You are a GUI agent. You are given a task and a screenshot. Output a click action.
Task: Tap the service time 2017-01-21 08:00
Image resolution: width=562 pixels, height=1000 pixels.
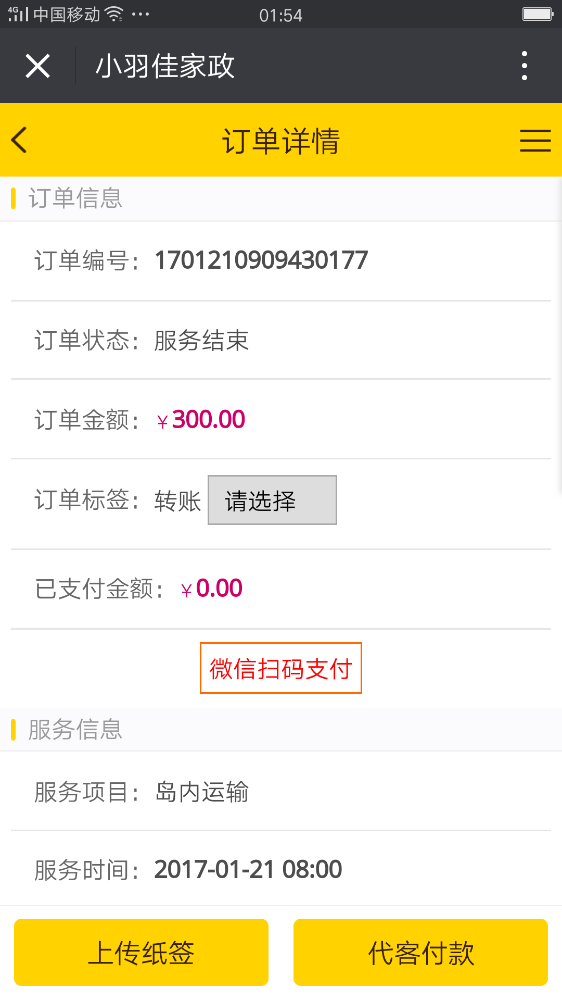(x=248, y=869)
